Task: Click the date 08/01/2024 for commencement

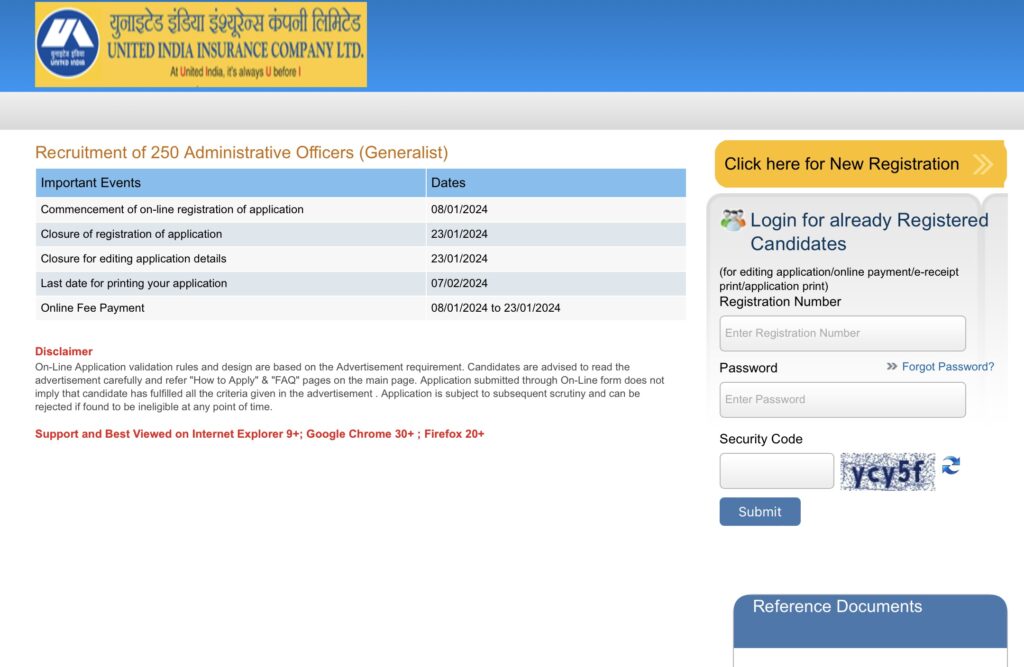Action: pyautogui.click(x=459, y=210)
